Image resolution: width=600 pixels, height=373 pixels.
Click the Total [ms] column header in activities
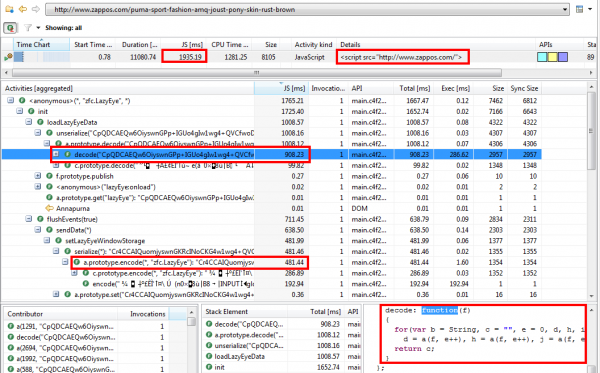[x=414, y=88]
